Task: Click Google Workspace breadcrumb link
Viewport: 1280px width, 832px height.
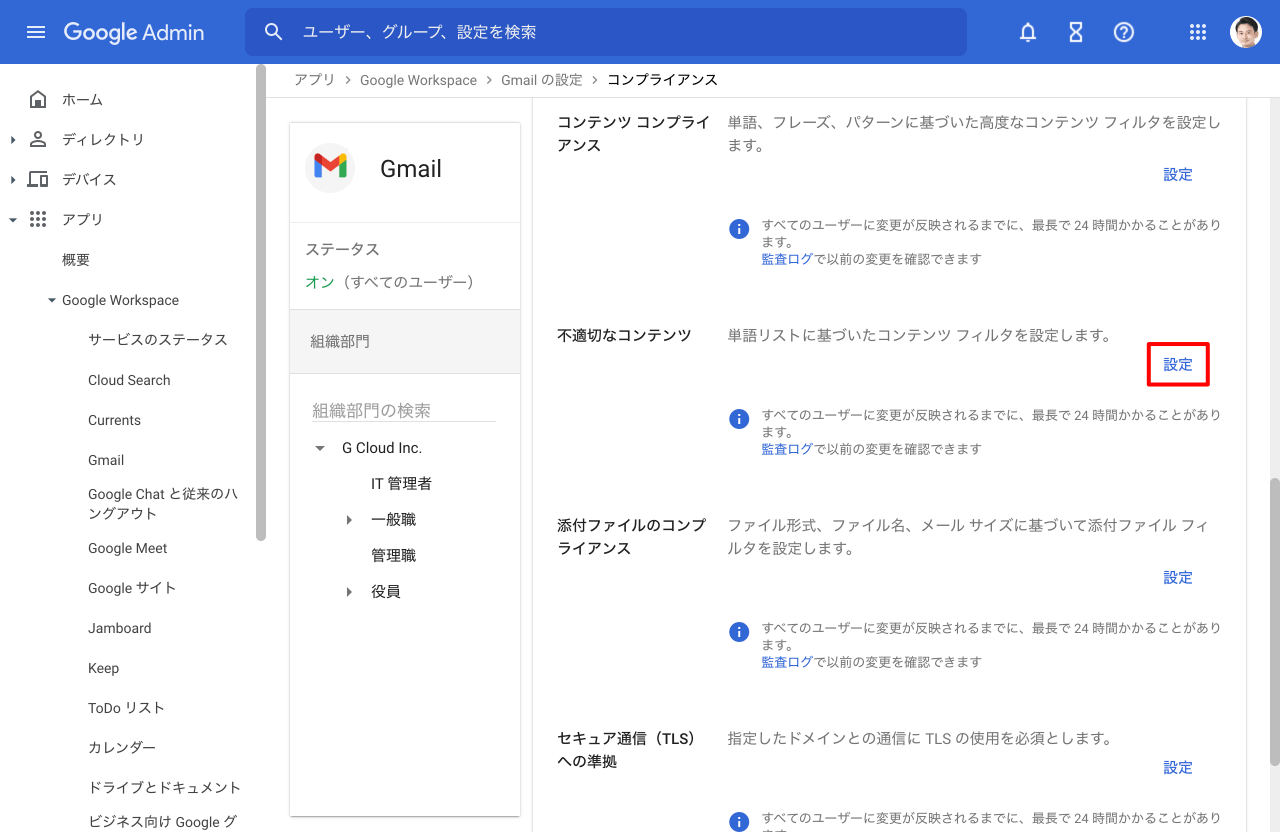Action: pyautogui.click(x=418, y=80)
